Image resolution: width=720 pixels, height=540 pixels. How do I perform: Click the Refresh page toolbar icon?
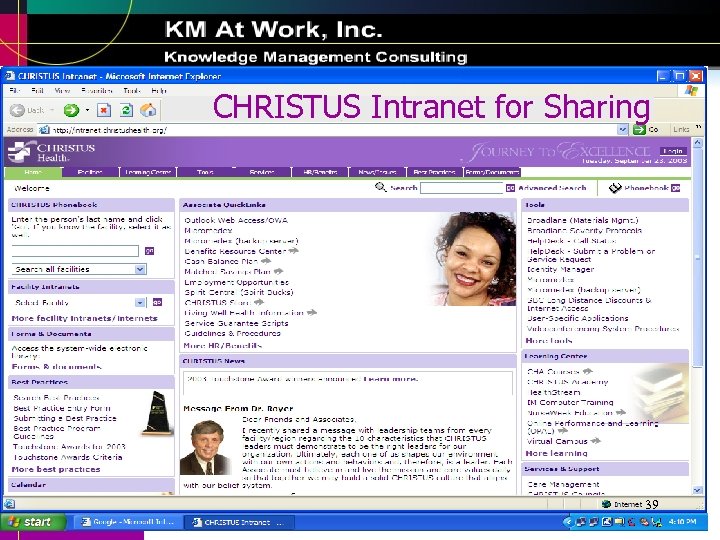(x=126, y=110)
